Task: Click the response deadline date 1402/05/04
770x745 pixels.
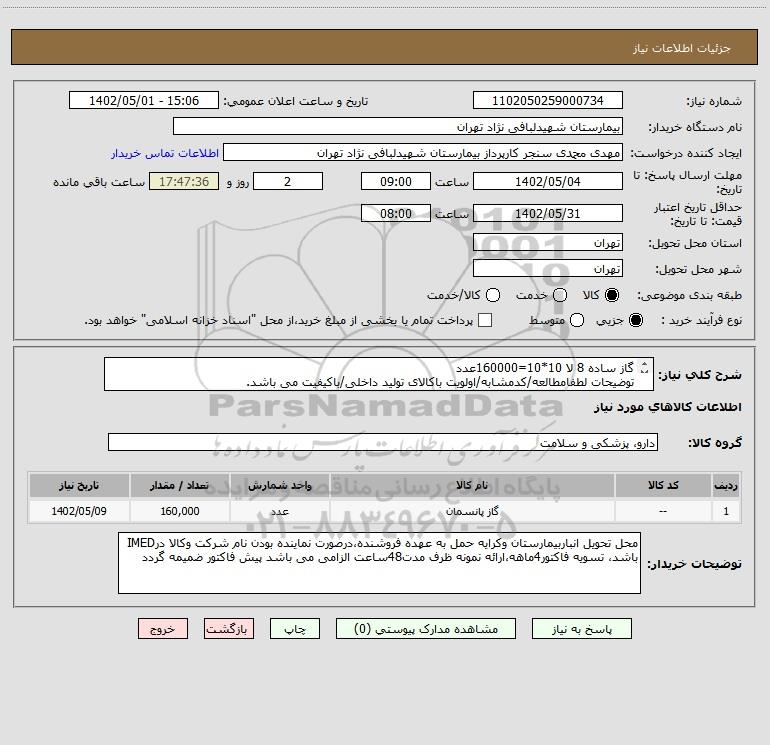Action: pyautogui.click(x=548, y=181)
